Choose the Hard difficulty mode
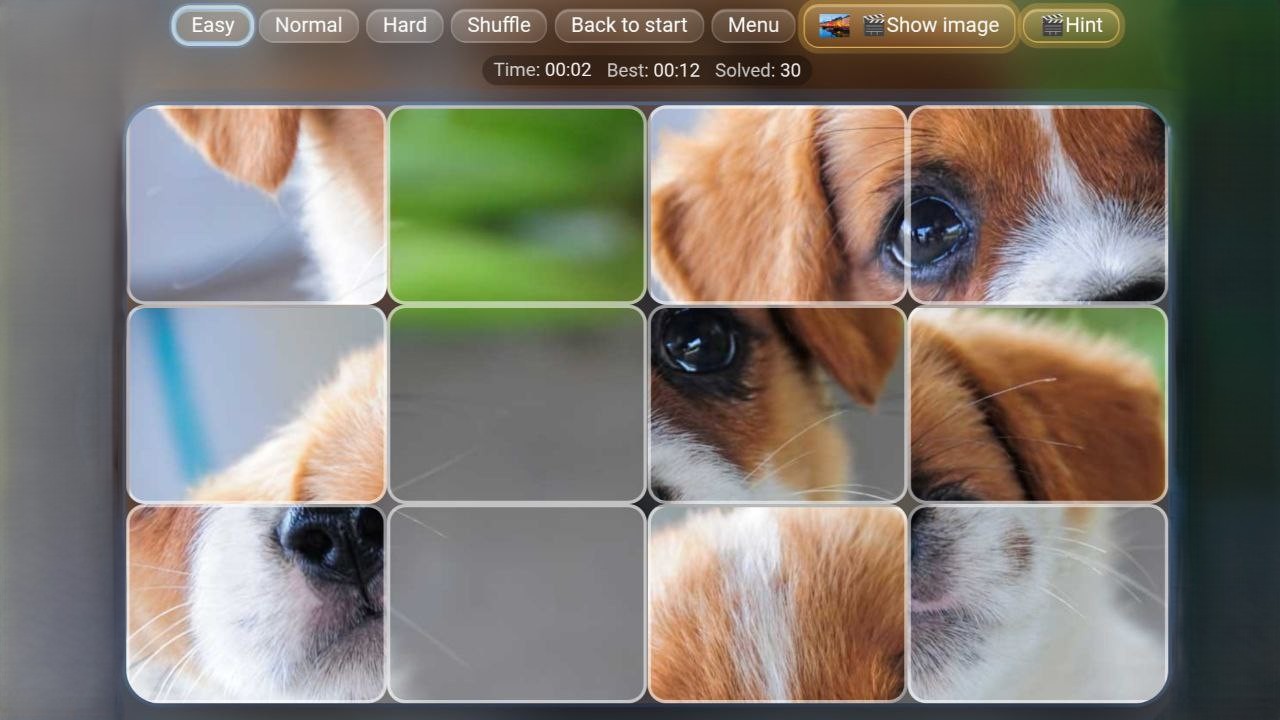 pos(404,25)
